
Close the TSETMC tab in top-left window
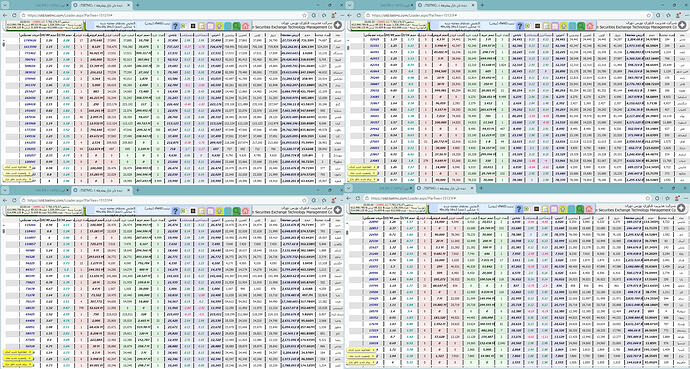[128, 5]
